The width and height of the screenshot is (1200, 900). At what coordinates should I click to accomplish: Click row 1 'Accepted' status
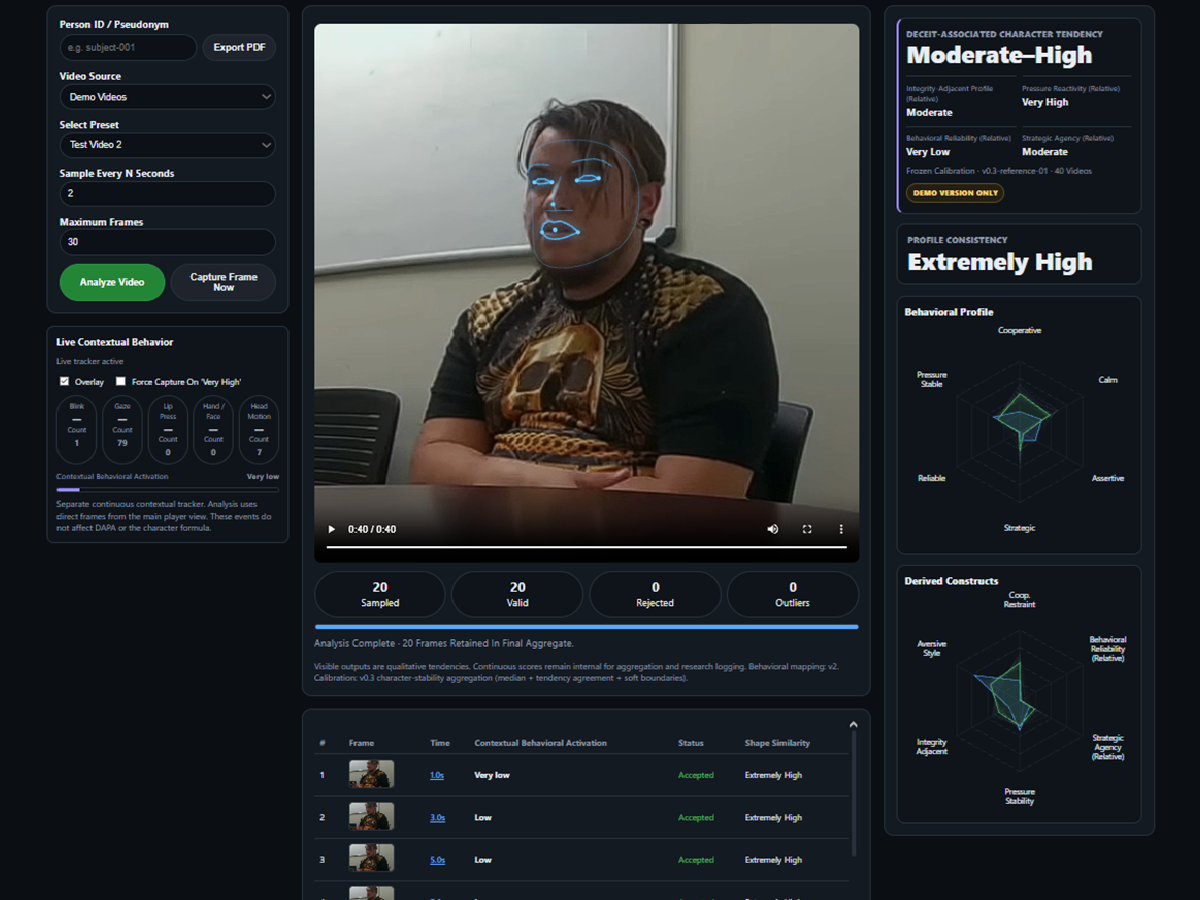tap(696, 775)
